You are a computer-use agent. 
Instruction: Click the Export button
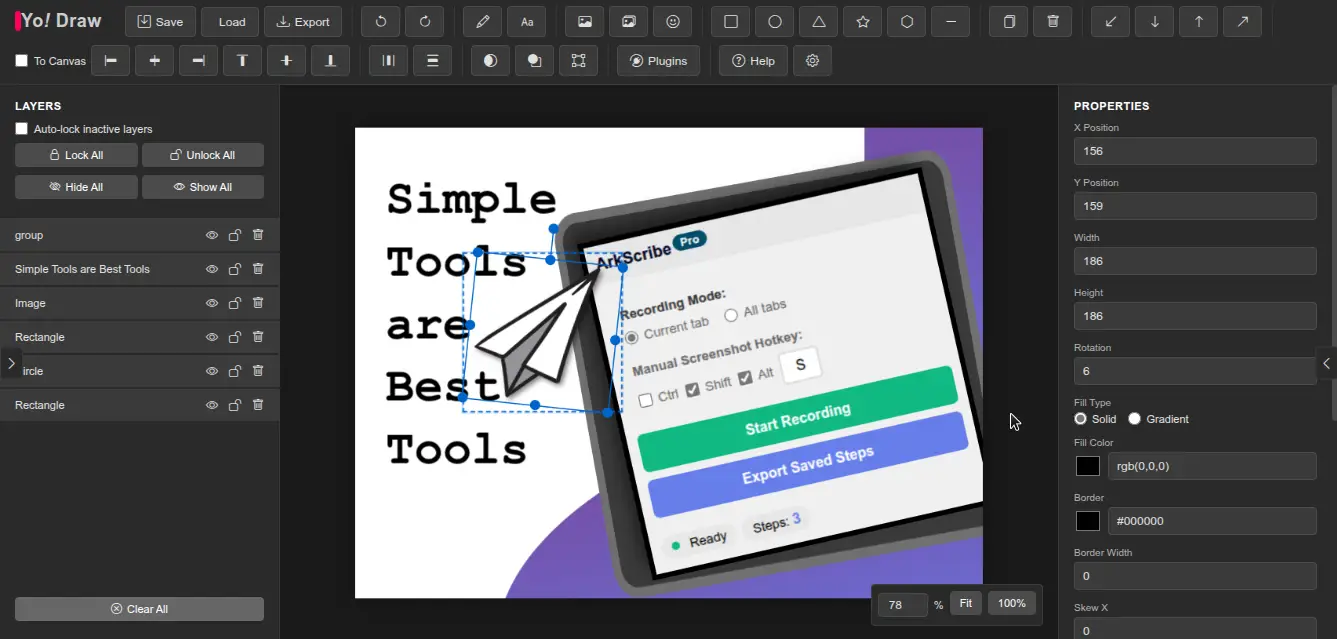tap(303, 21)
